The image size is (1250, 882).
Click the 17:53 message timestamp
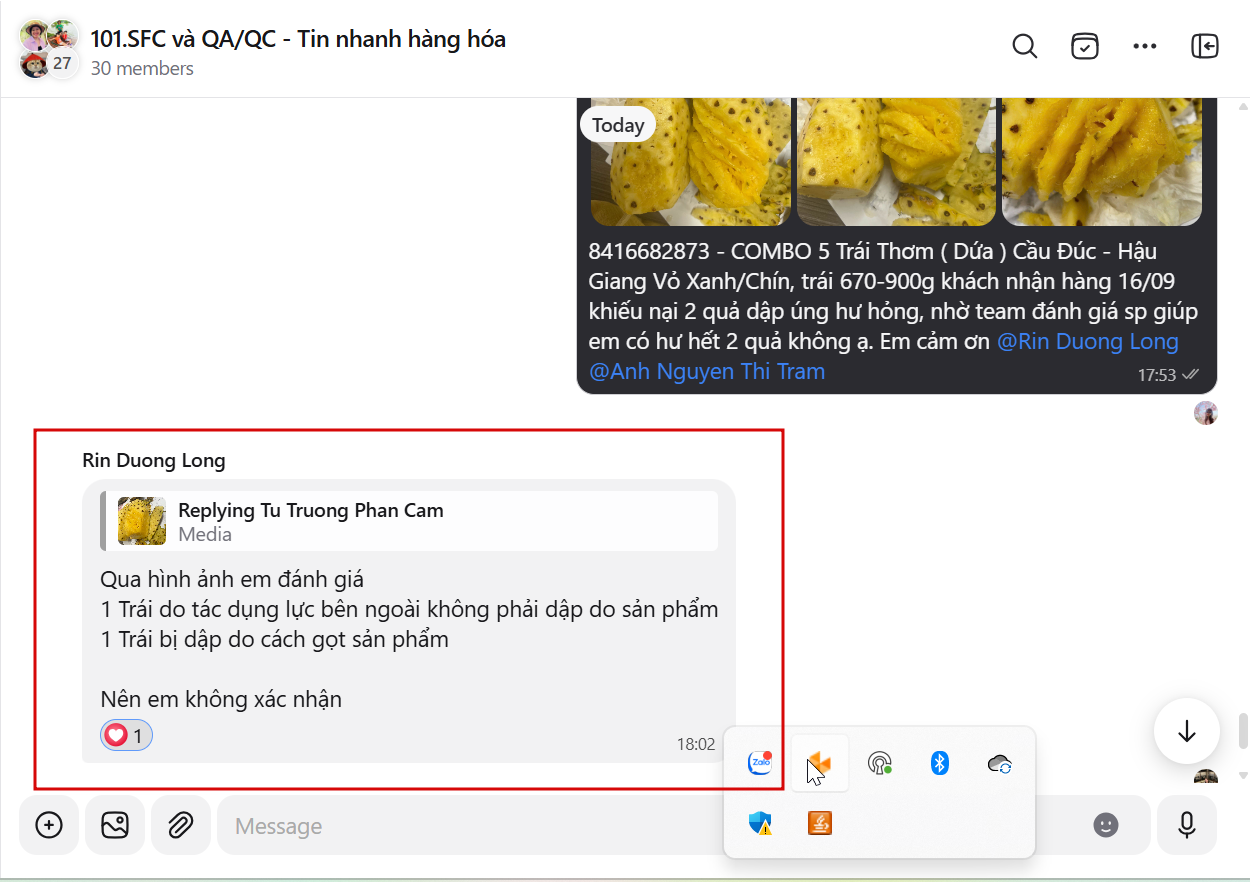[1156, 375]
